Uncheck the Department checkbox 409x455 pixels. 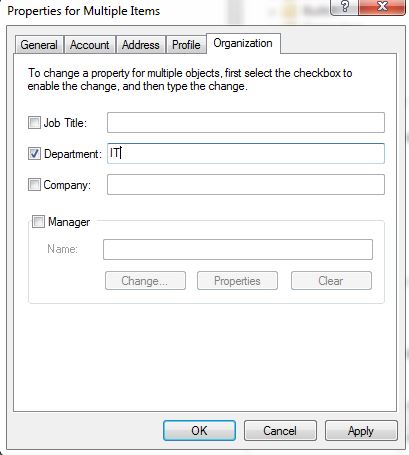[x=34, y=154]
